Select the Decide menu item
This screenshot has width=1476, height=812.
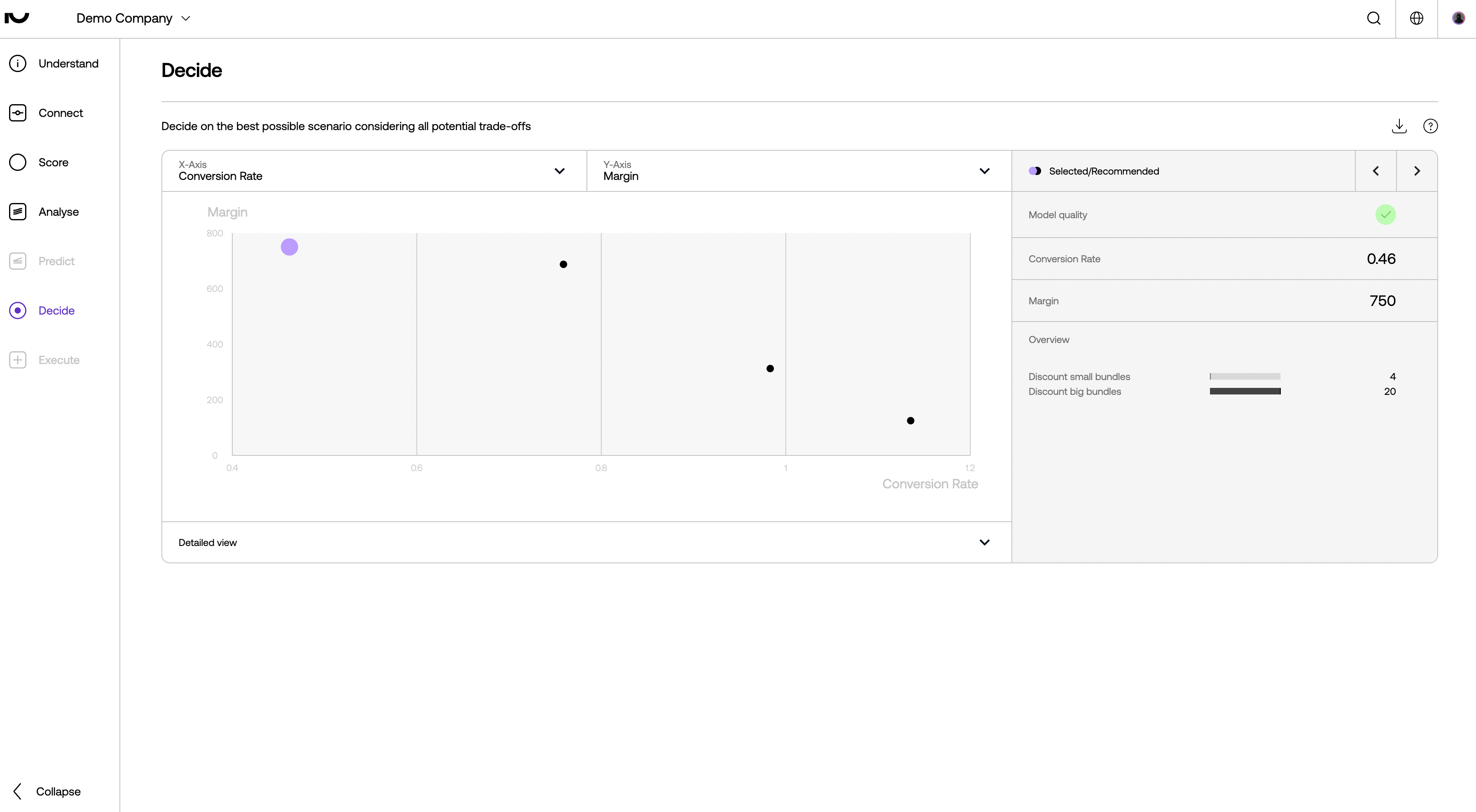click(56, 310)
